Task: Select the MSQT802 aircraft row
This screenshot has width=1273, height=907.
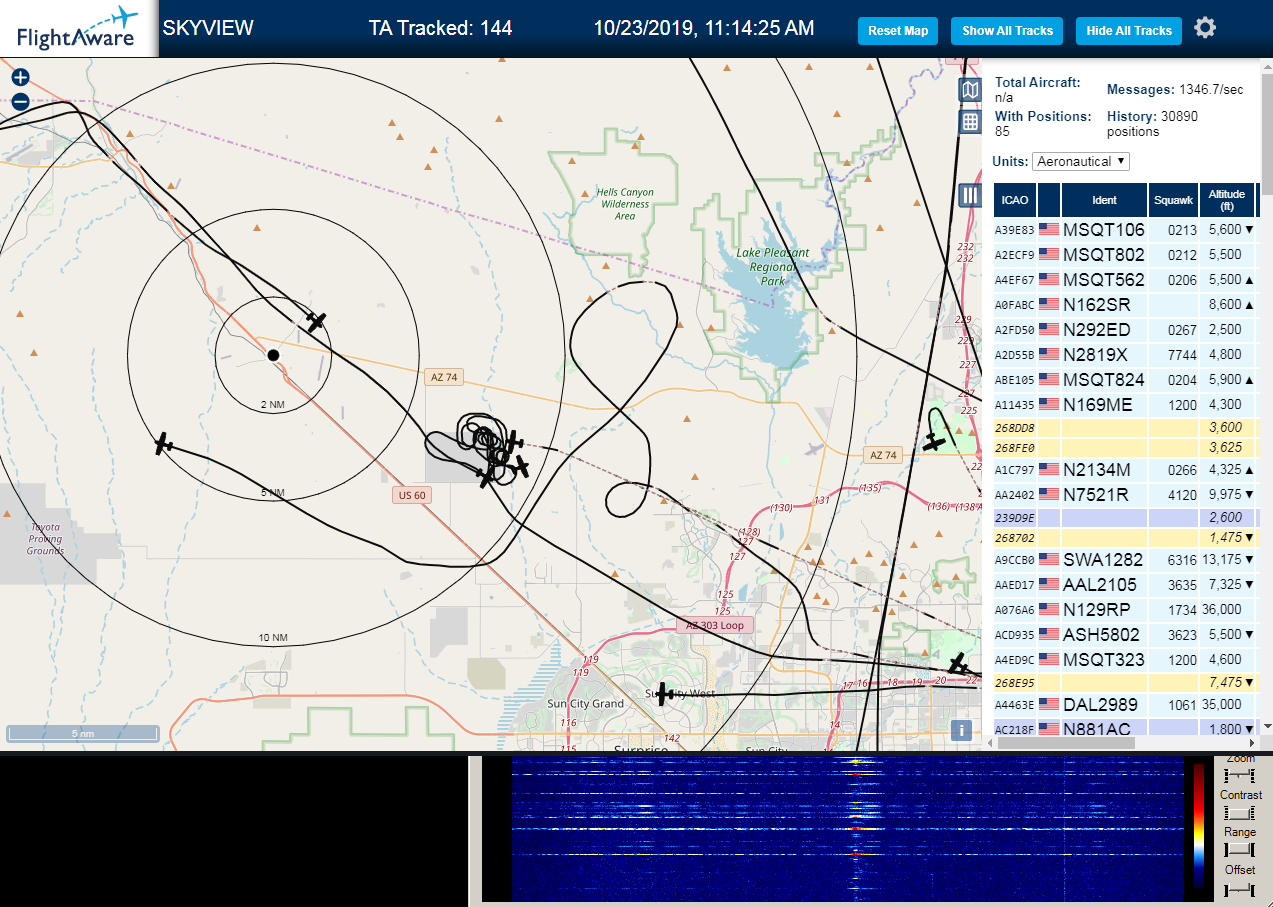Action: click(1125, 254)
